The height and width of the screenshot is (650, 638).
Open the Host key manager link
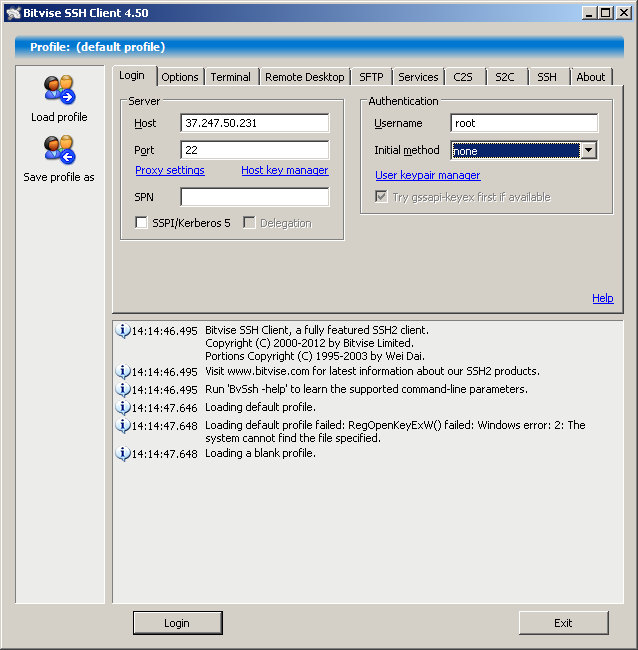[285, 170]
